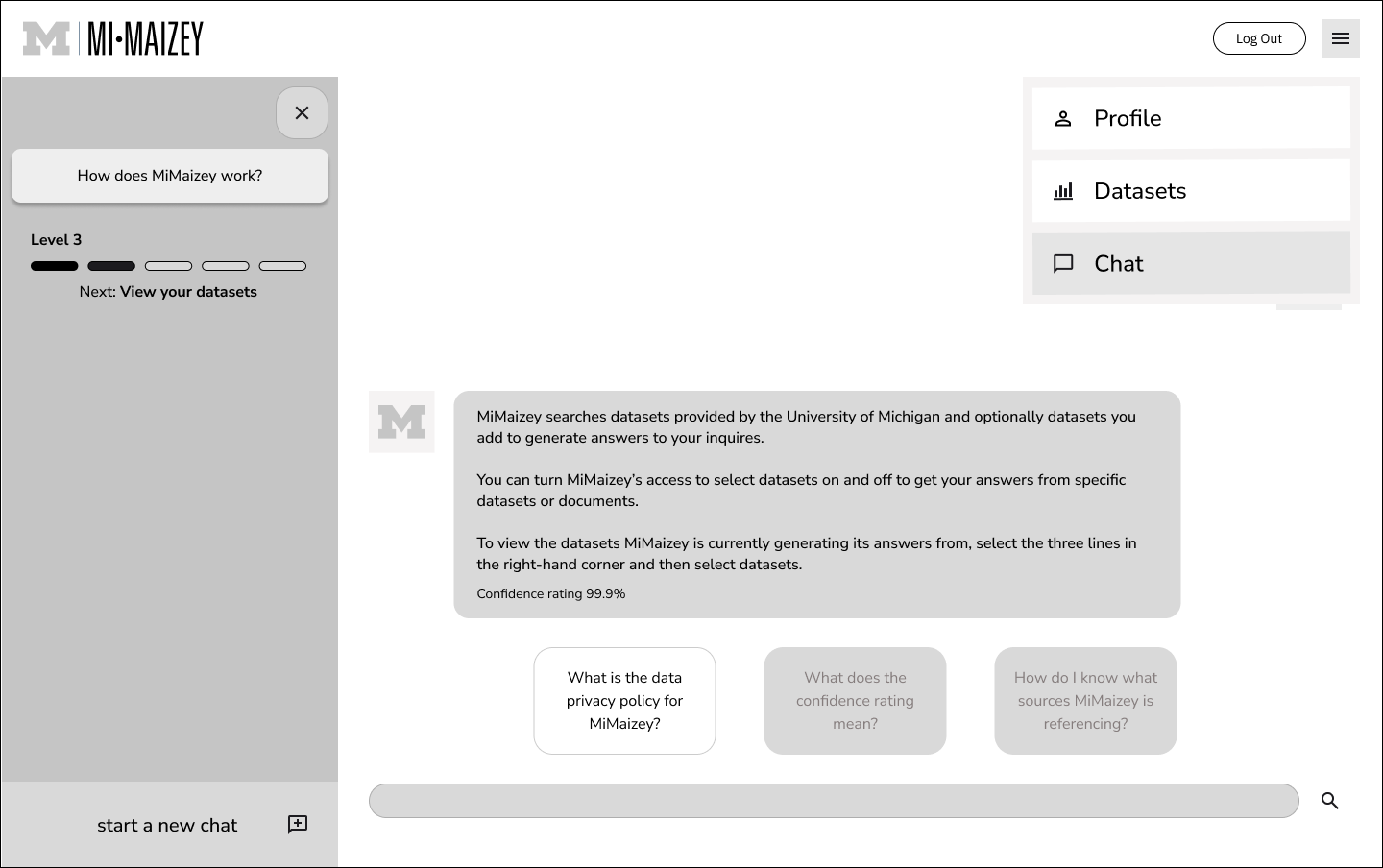
Task: Close the sidebar with the X button
Action: click(302, 113)
